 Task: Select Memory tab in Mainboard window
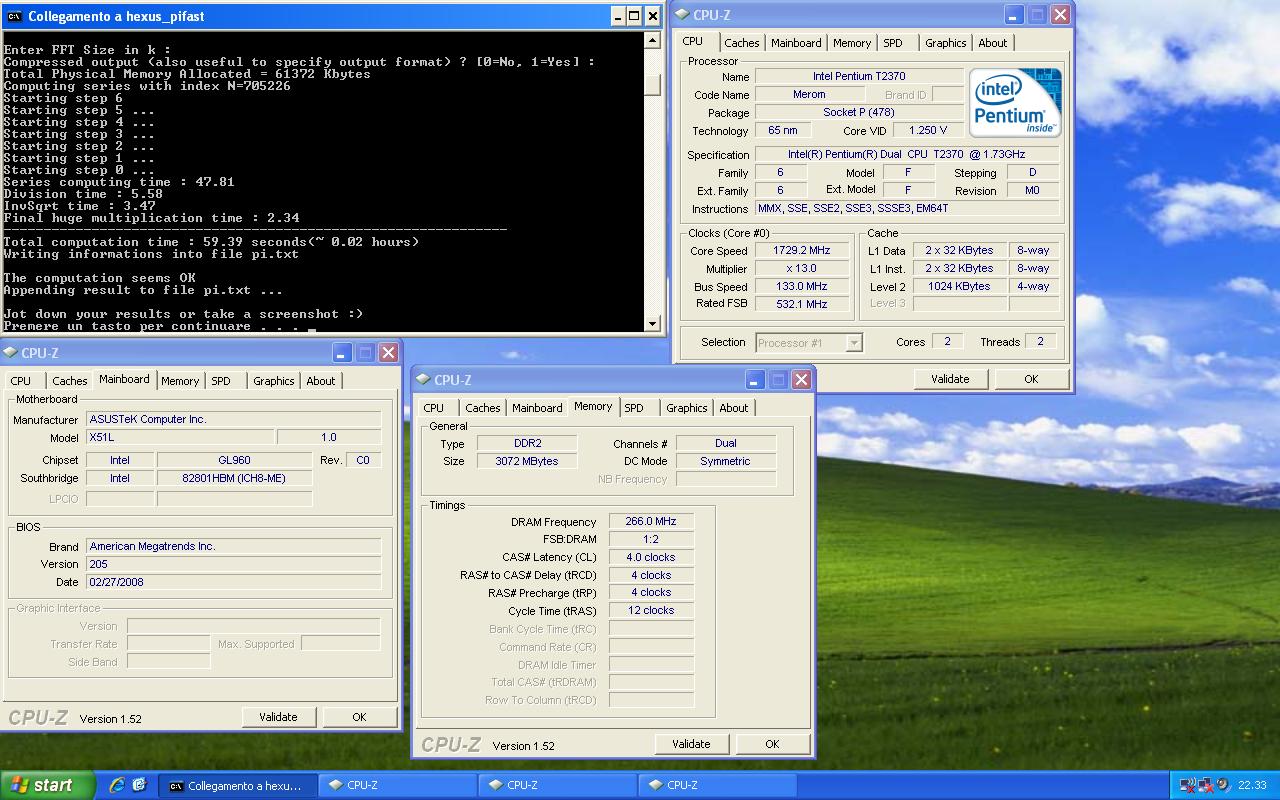180,381
